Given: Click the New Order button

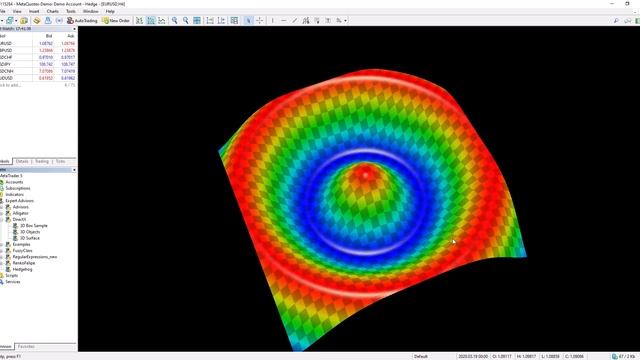Looking at the screenshot, I should (116, 20).
